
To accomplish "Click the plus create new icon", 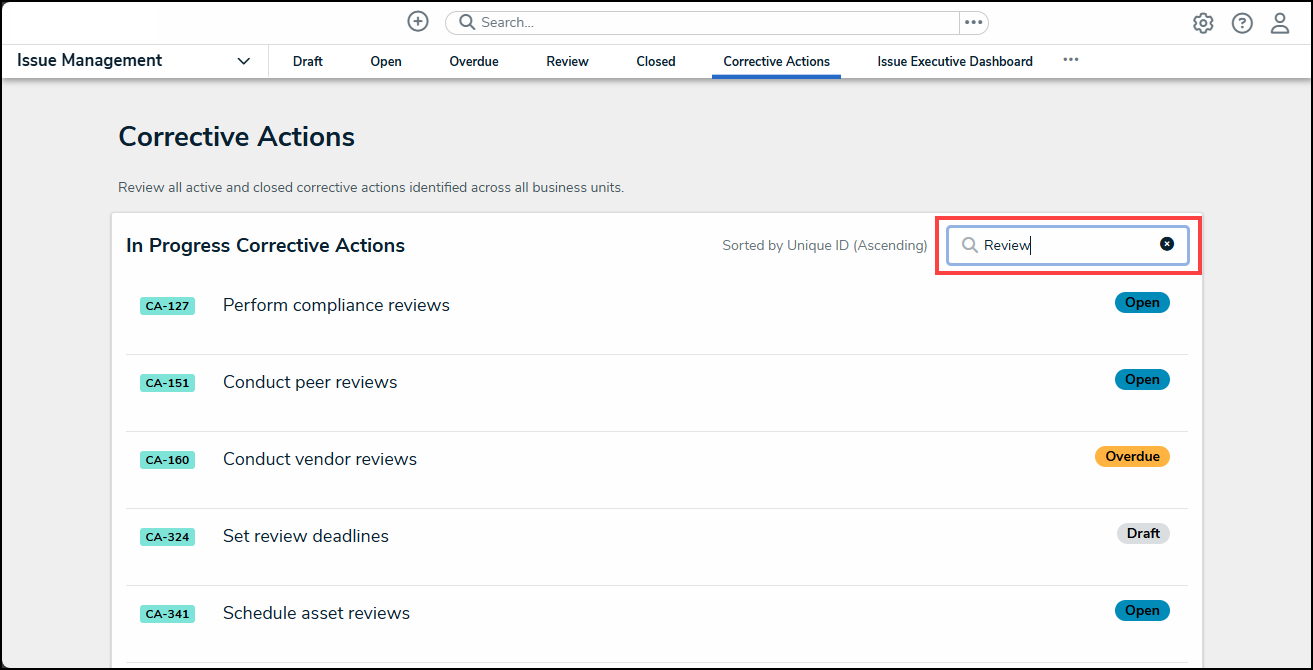I will pyautogui.click(x=418, y=22).
